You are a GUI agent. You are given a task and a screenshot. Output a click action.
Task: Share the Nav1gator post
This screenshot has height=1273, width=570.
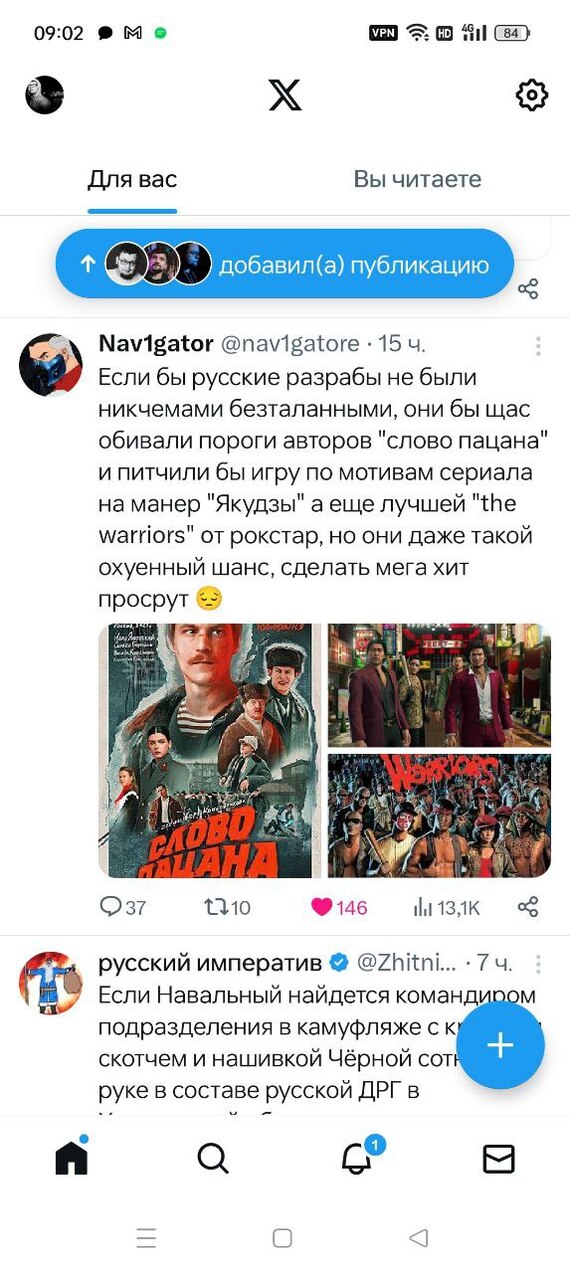[528, 907]
